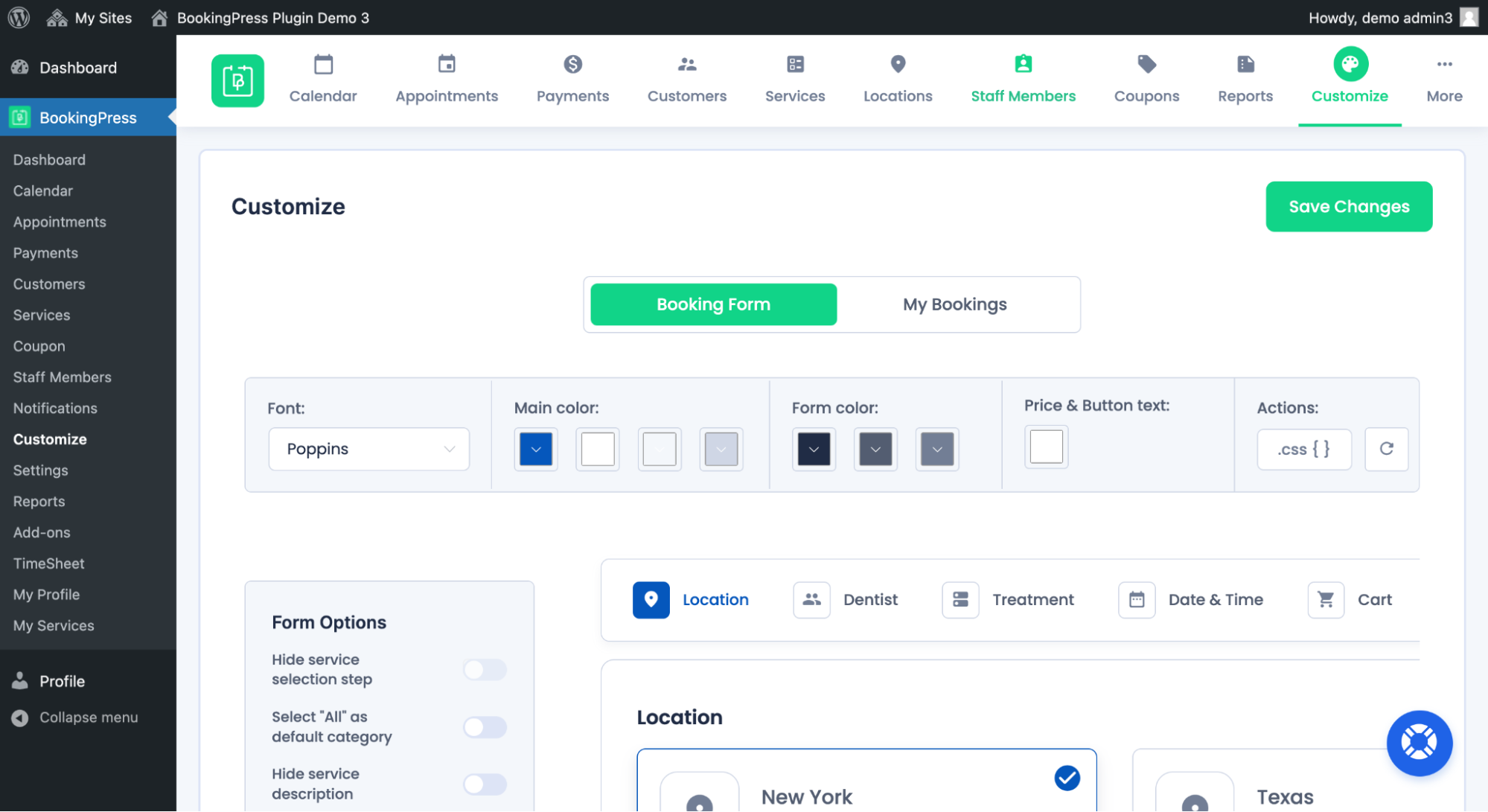Open the first Form color picker dropdown
The height and width of the screenshot is (812, 1488).
(x=814, y=448)
